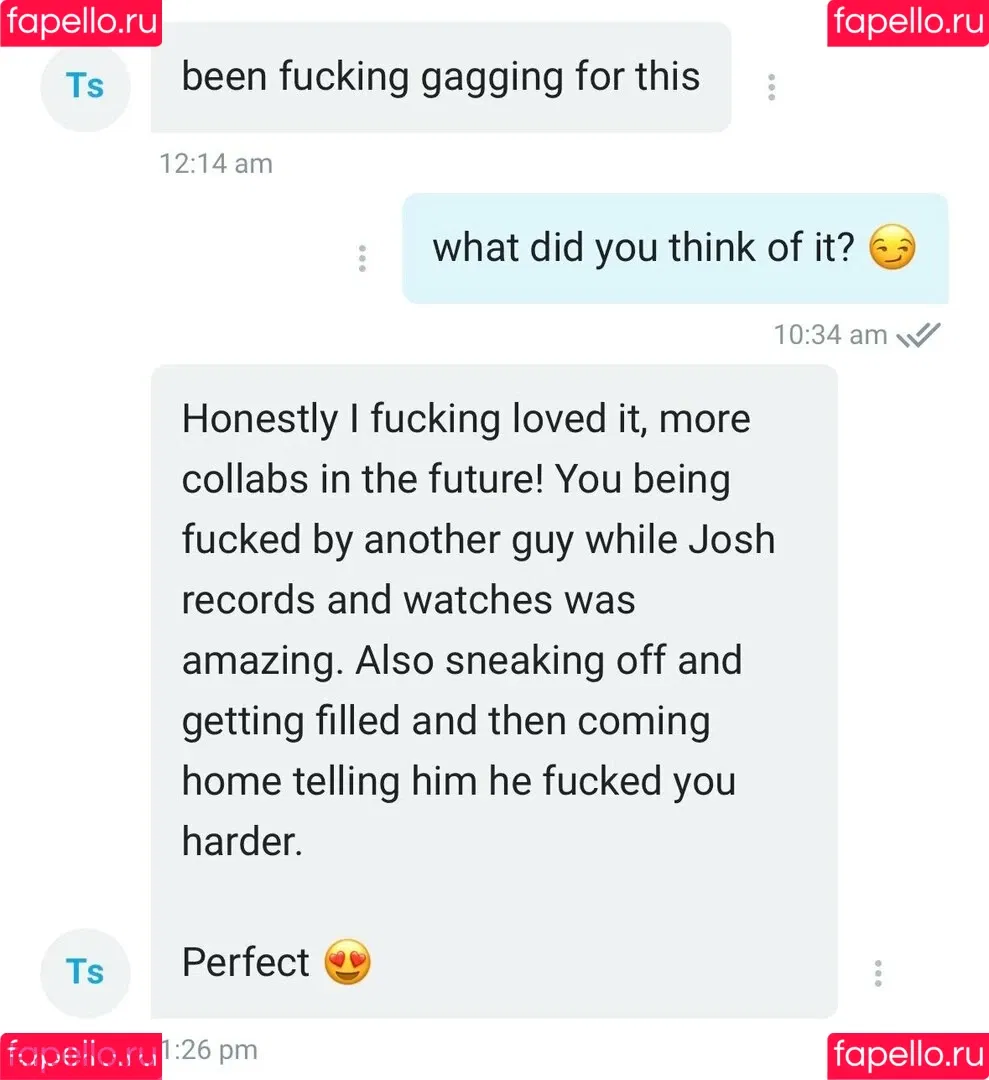Screen dimensions: 989x1080
Task: Tap the Ts avatar next to the Perfect message
Action: [85, 973]
